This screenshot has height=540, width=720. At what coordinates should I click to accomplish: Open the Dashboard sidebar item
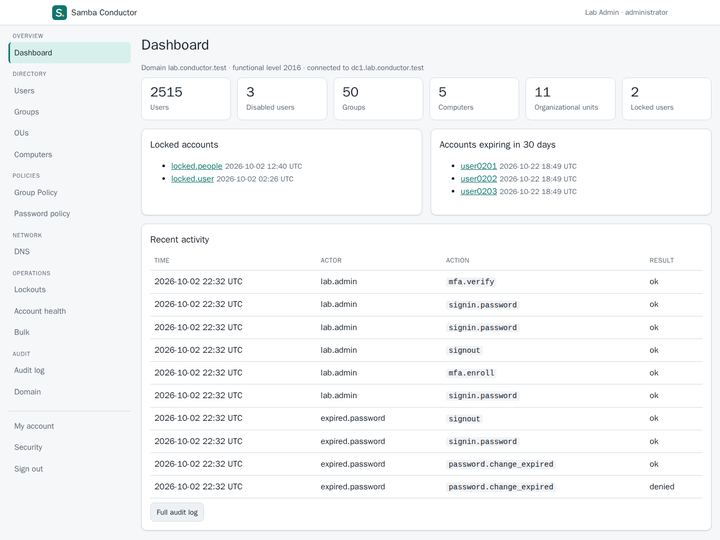point(70,53)
